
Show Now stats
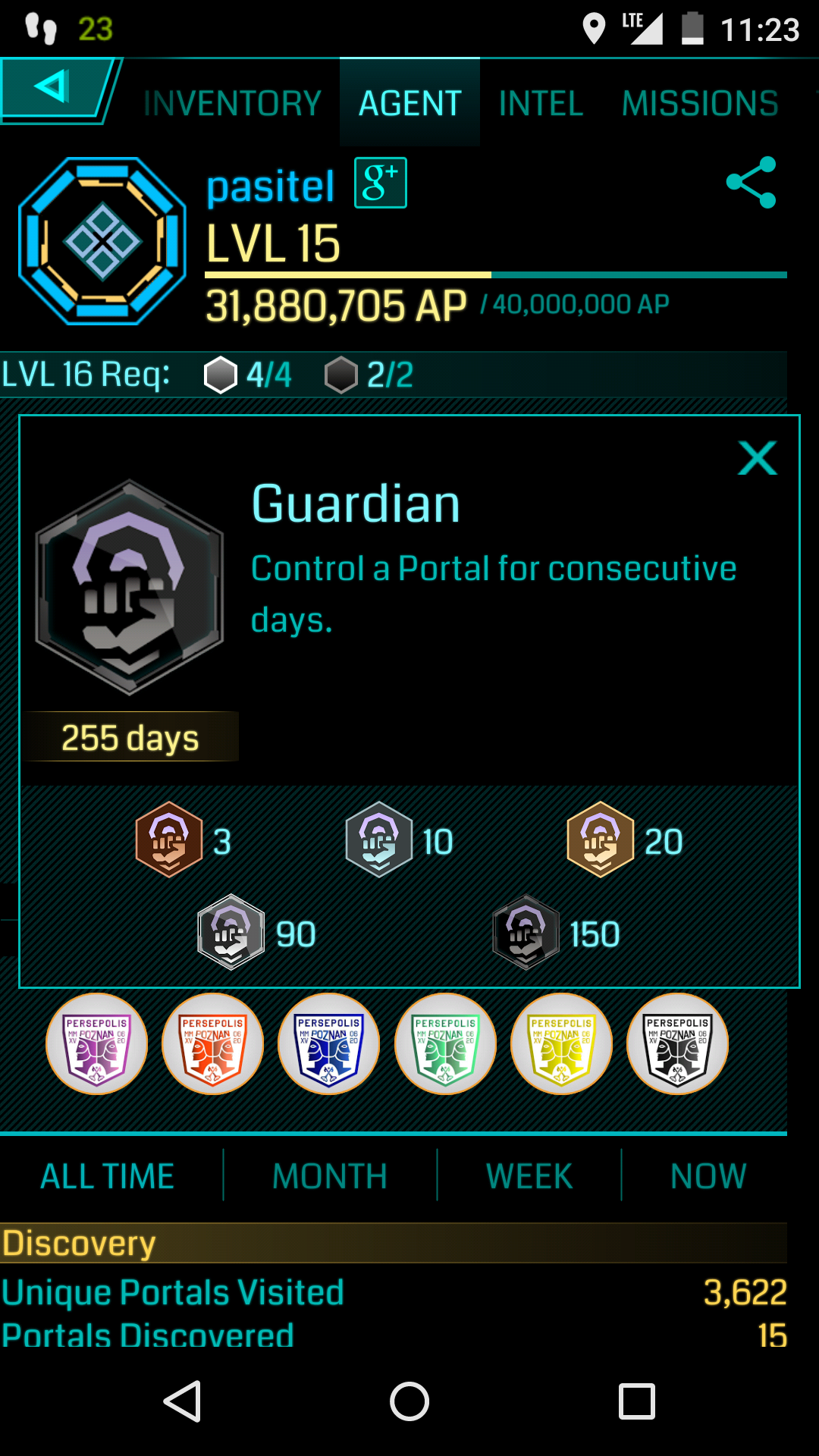click(708, 1176)
